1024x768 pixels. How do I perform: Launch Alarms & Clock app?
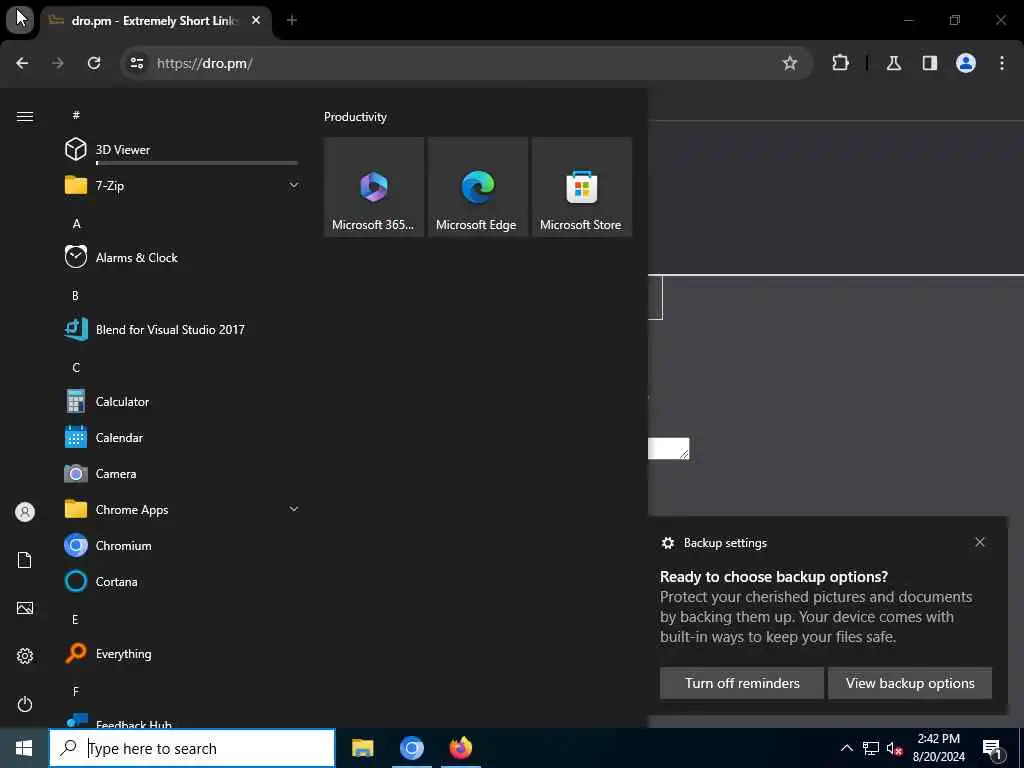(x=182, y=257)
